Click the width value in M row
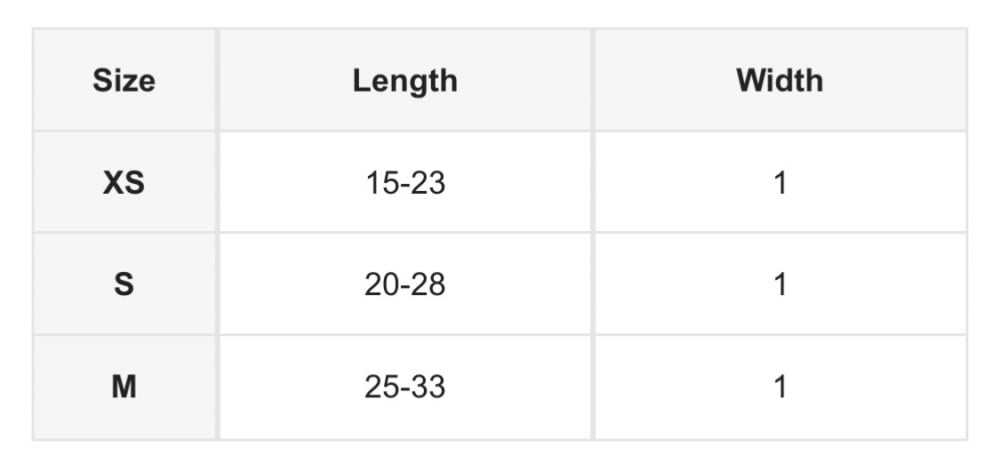Viewport: 1000px width, 463px height. point(780,387)
